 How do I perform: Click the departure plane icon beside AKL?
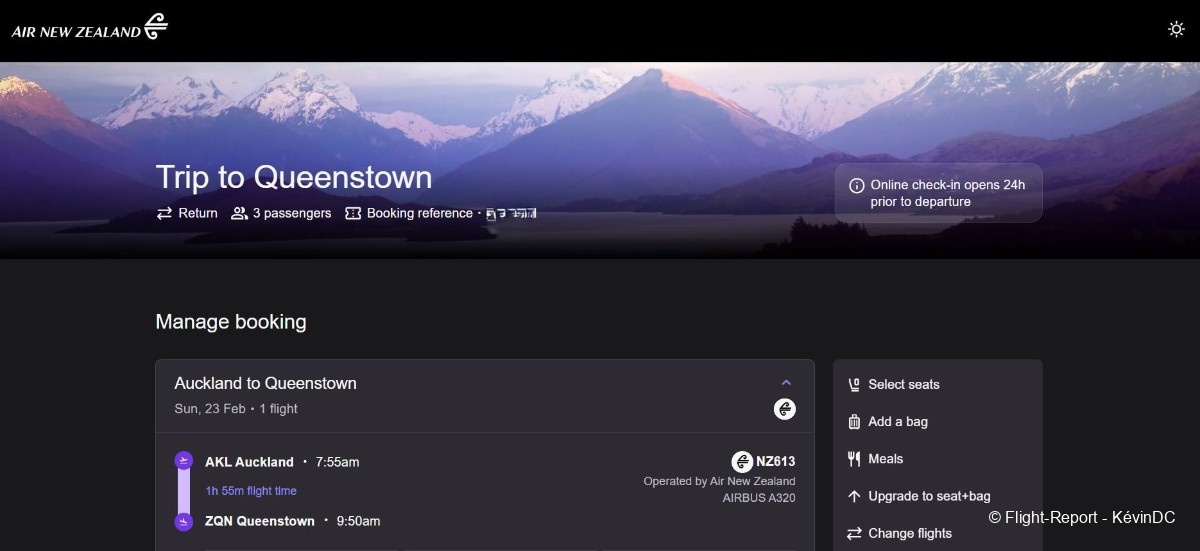(183, 461)
